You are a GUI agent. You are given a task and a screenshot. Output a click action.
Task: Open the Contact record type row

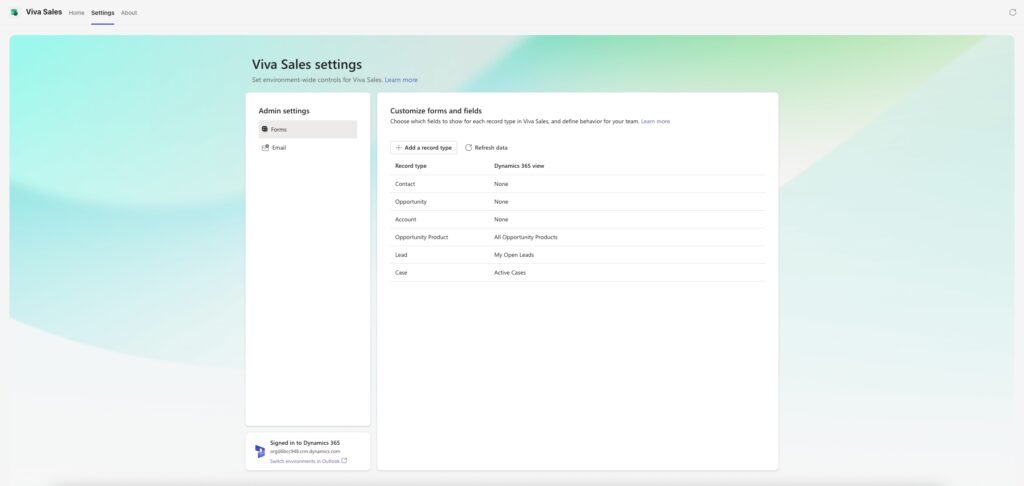point(405,184)
